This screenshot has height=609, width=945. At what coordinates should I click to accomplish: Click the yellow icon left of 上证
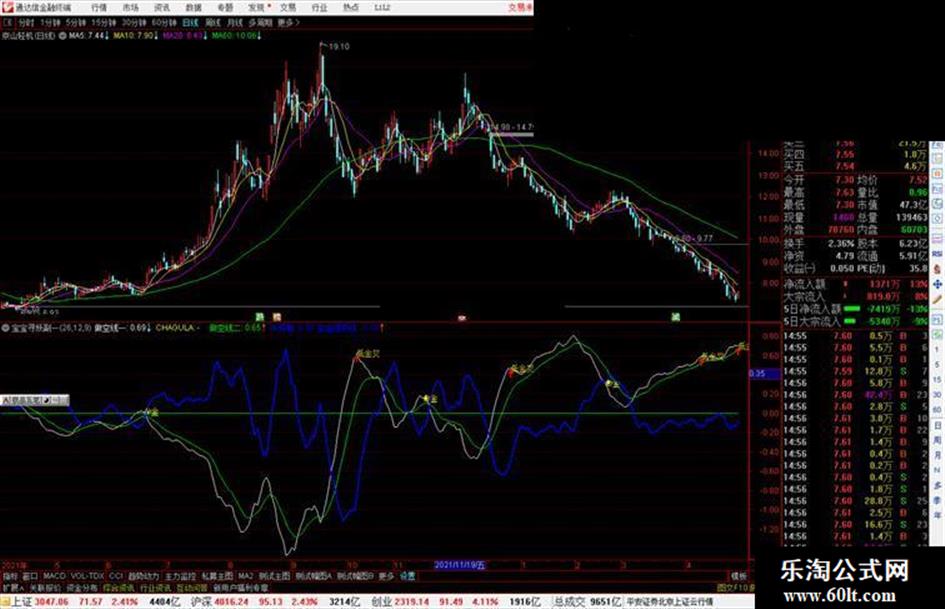pos(5,602)
